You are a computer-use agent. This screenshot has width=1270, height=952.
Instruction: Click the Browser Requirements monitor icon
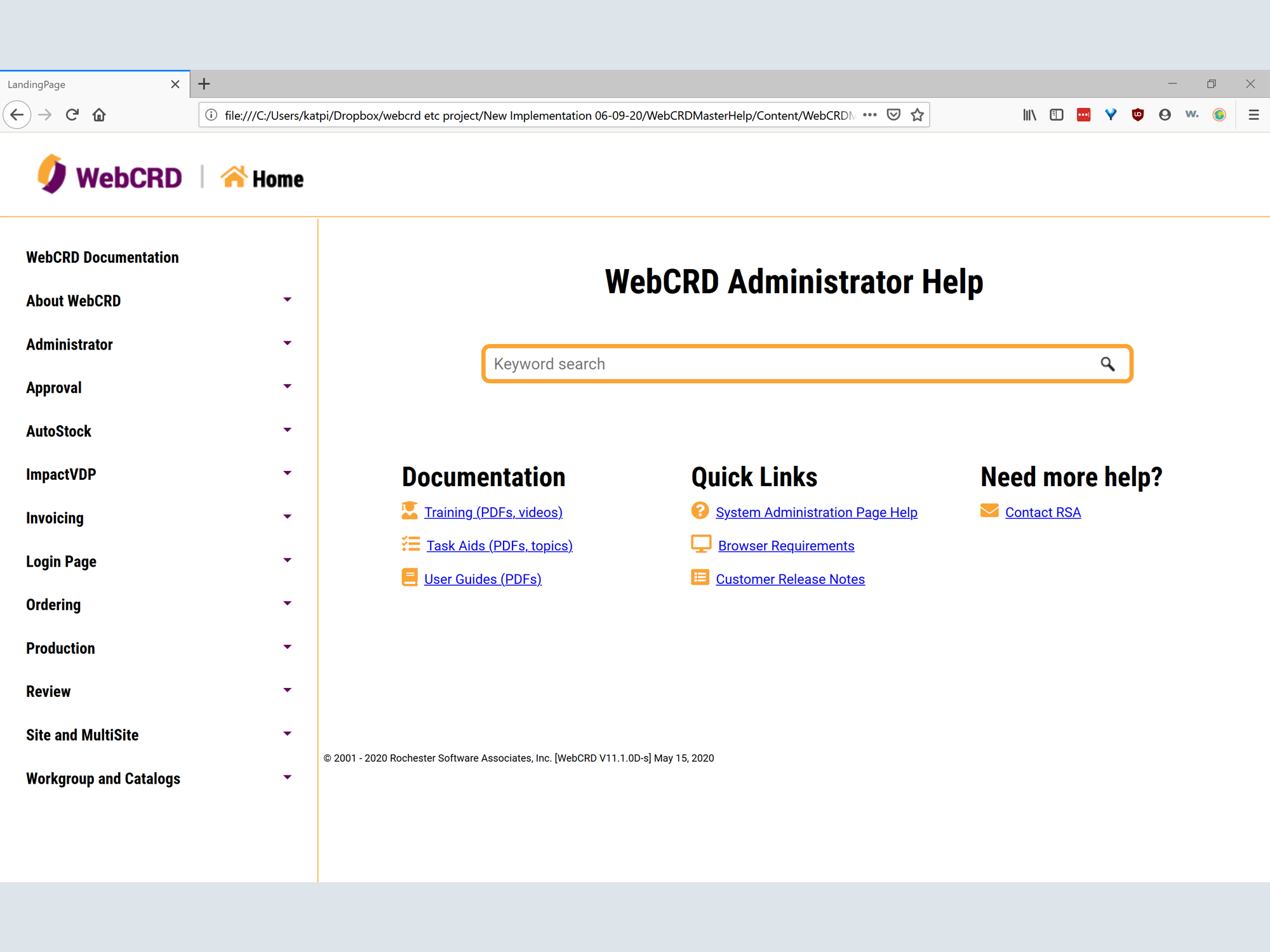click(701, 544)
